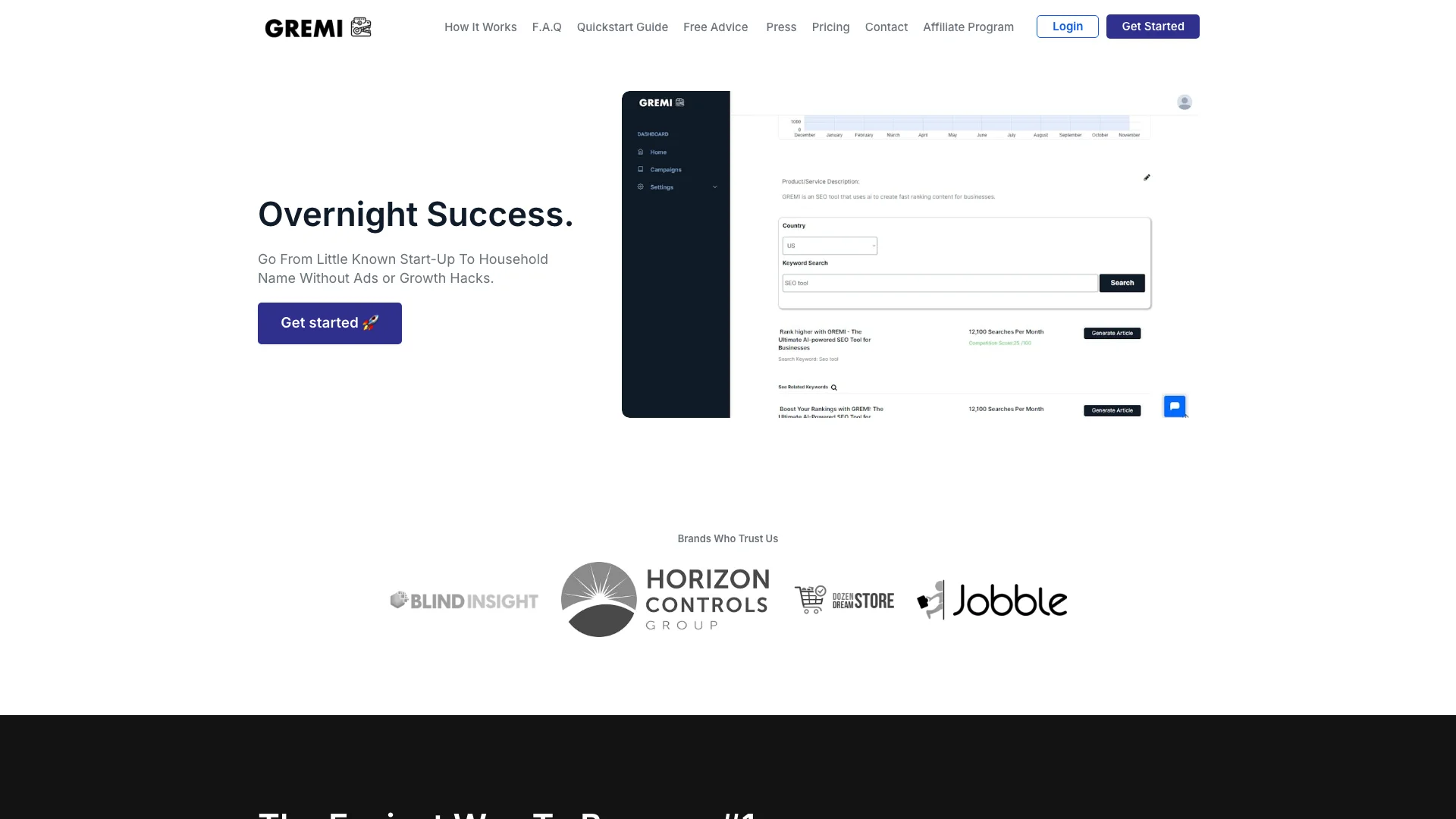The image size is (1456, 819).
Task: Click See Related Keywords expander link
Action: (808, 387)
